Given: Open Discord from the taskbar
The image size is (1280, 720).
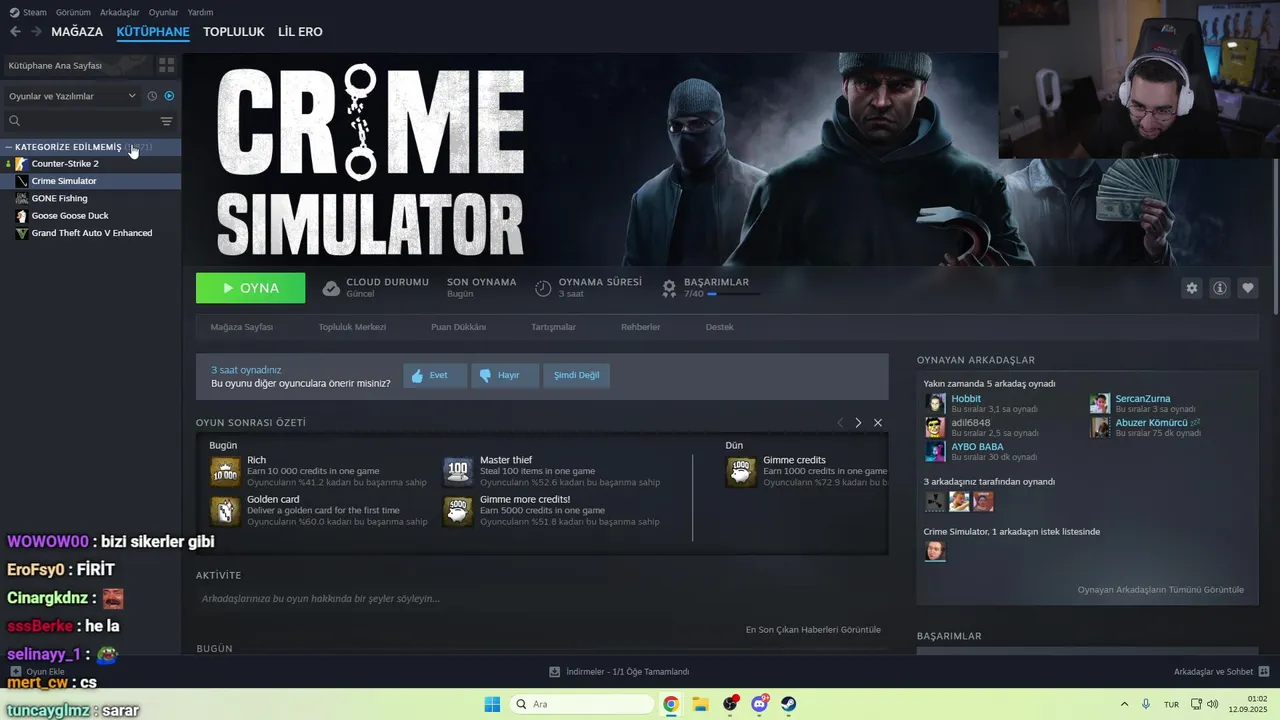Looking at the screenshot, I should pyautogui.click(x=759, y=704).
